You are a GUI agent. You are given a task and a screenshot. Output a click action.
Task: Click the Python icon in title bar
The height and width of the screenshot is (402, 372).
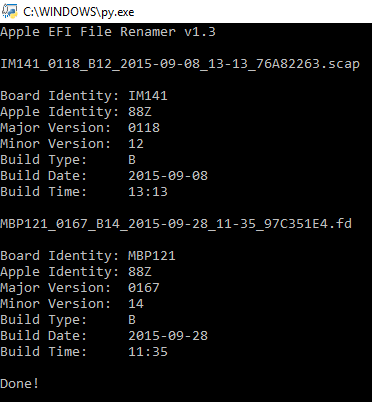(x=9, y=11)
